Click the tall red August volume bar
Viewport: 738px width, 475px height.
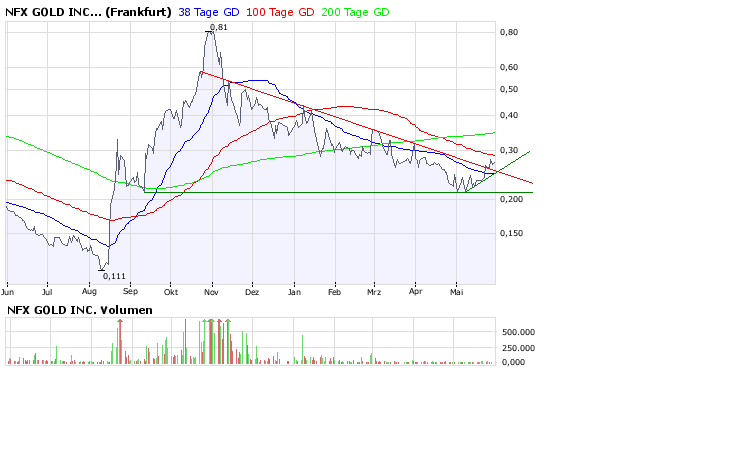coord(120,342)
